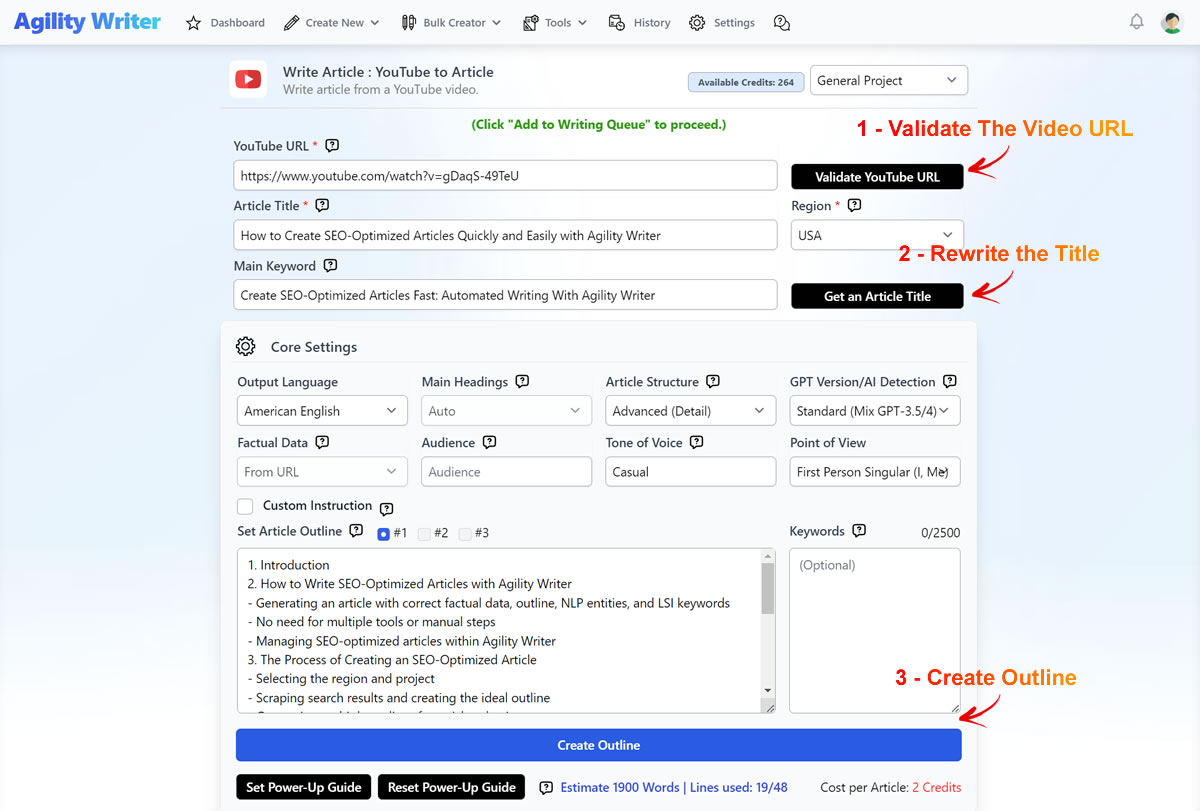This screenshot has height=811, width=1200.
Task: Open the General Project dropdown
Action: point(889,80)
